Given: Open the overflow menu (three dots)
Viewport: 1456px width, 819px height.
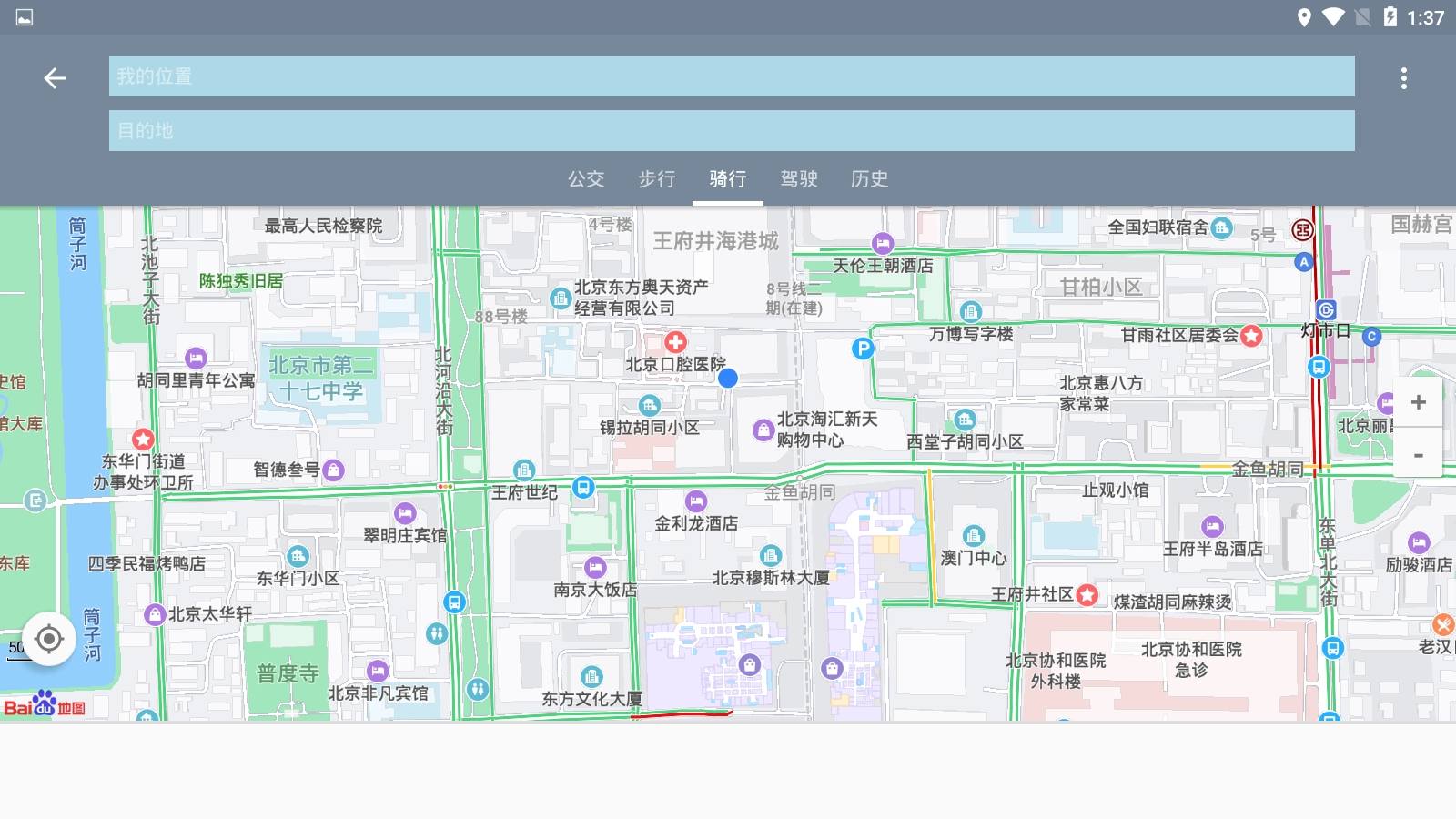Looking at the screenshot, I should pyautogui.click(x=1404, y=77).
